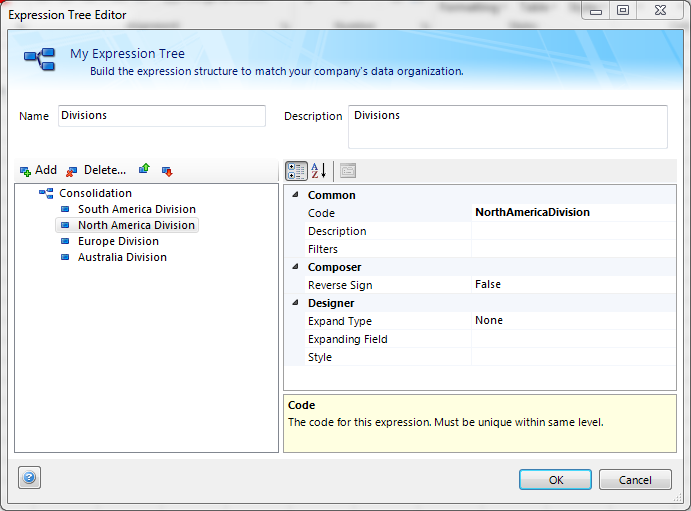Select South America Division in the tree
The image size is (691, 511).
tap(137, 209)
